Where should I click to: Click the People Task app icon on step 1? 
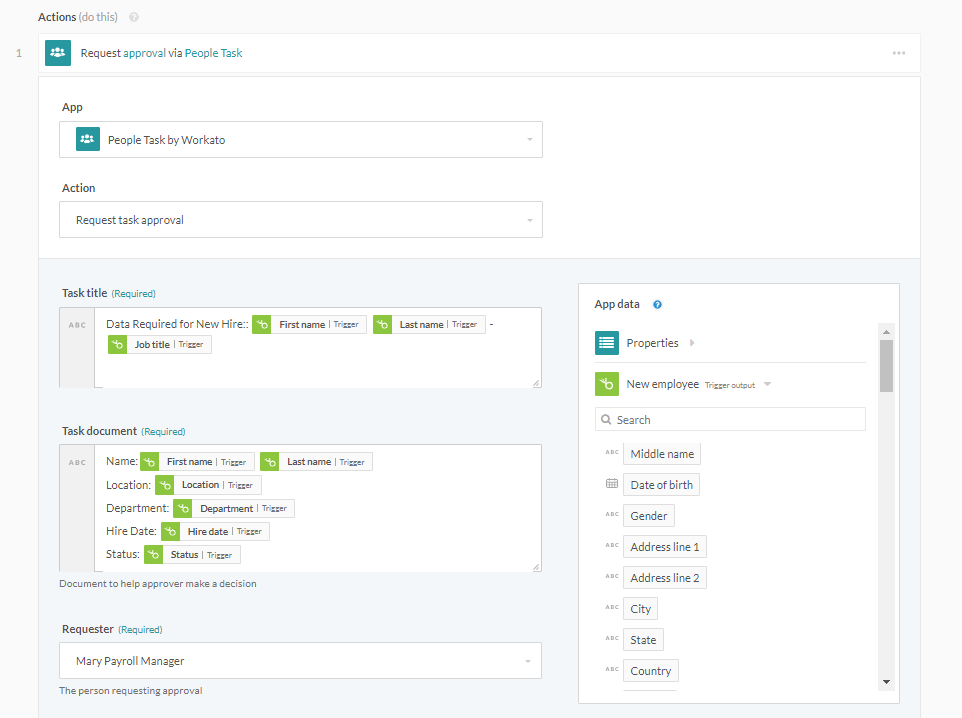coord(57,52)
